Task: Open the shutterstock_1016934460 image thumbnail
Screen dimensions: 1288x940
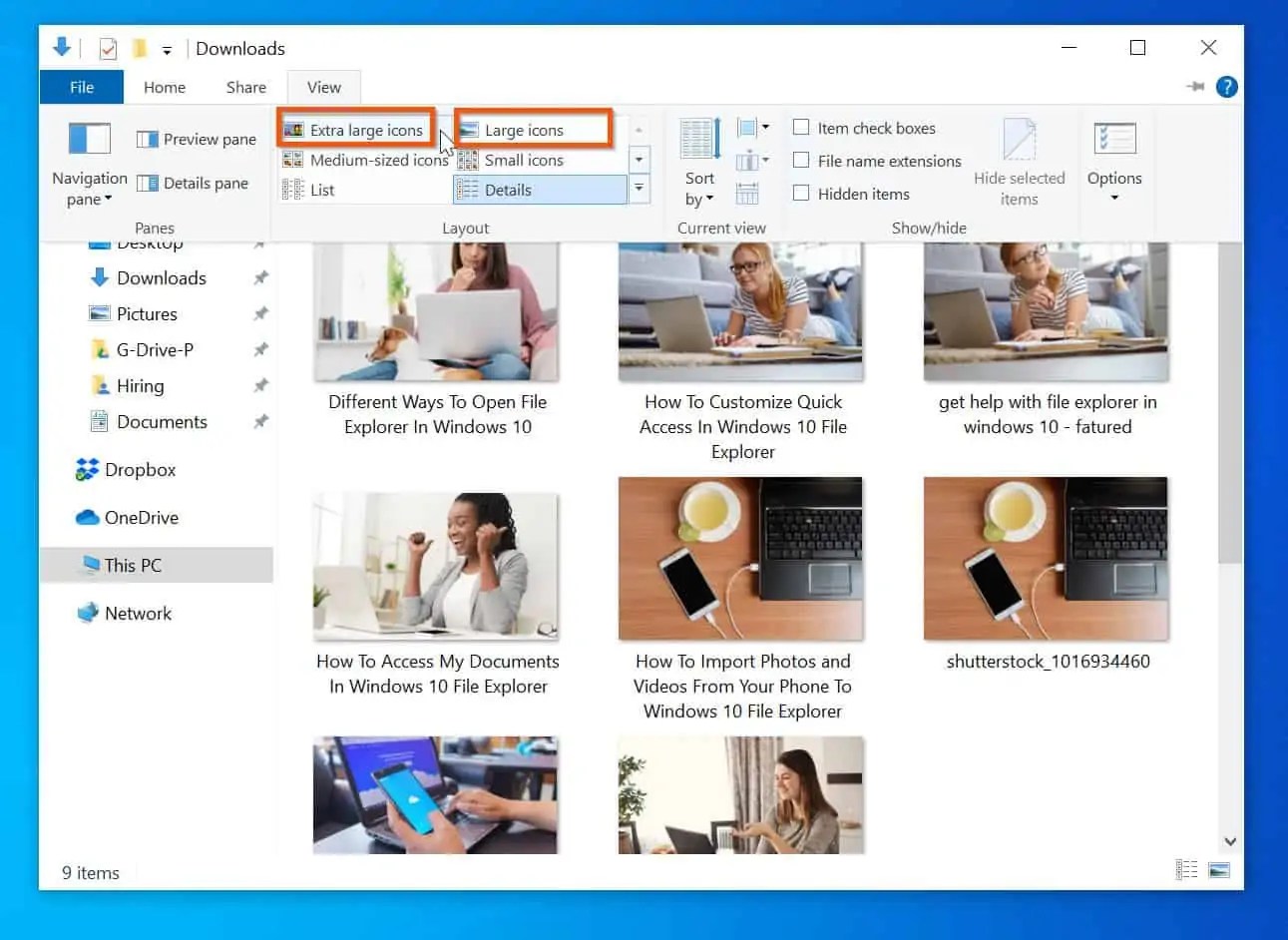Action: pos(1045,558)
